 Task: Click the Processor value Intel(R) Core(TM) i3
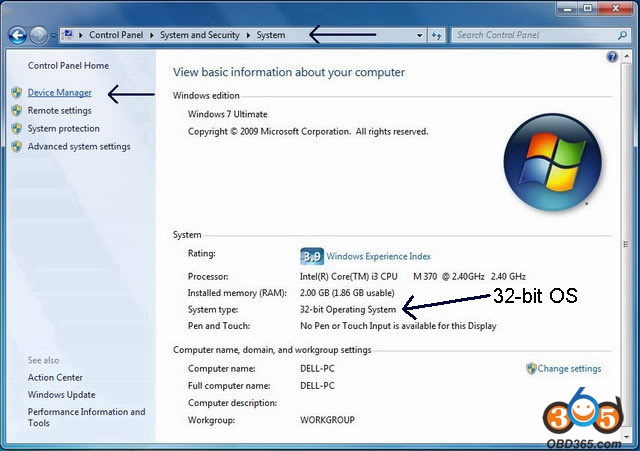click(x=413, y=277)
